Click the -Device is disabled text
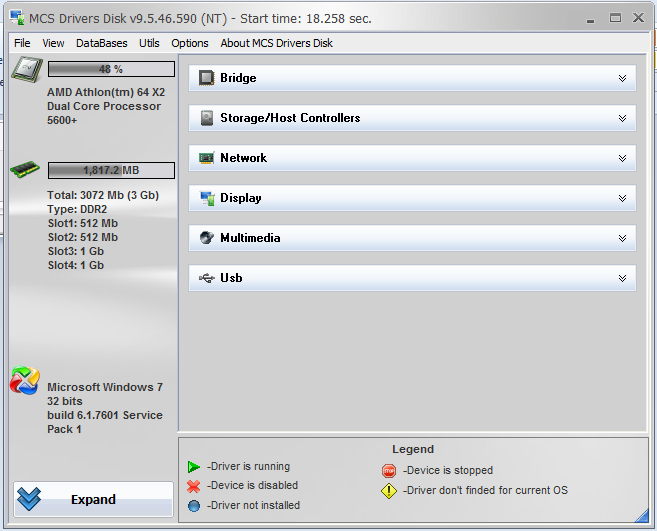 (252, 485)
